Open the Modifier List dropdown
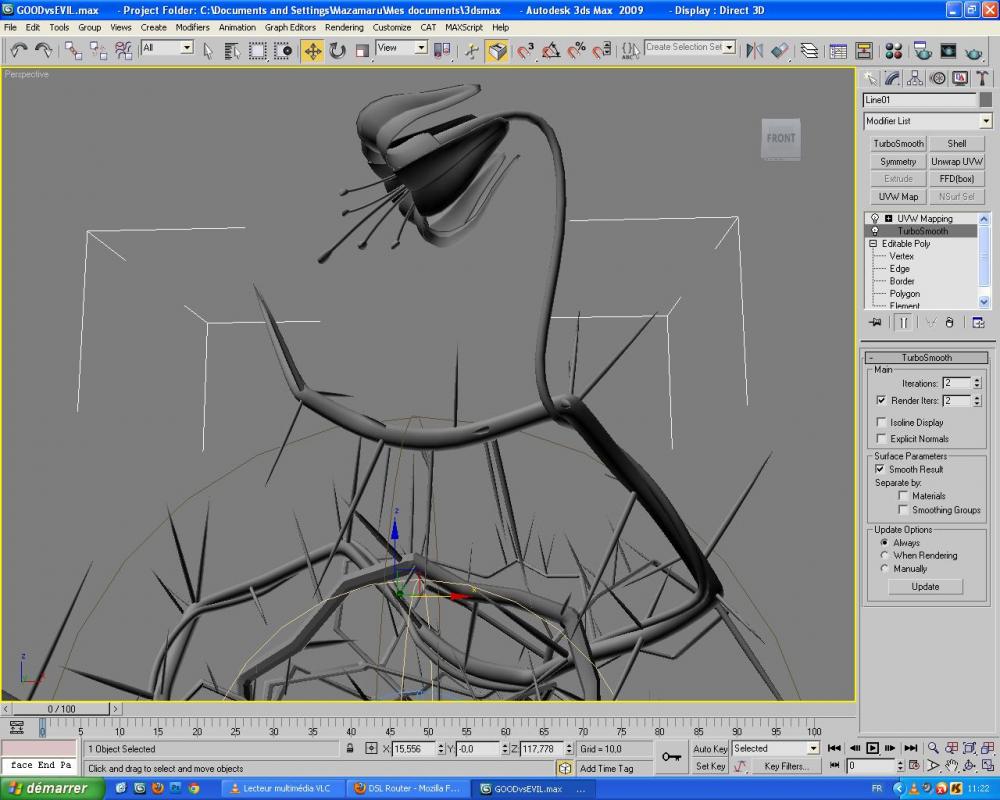 986,121
